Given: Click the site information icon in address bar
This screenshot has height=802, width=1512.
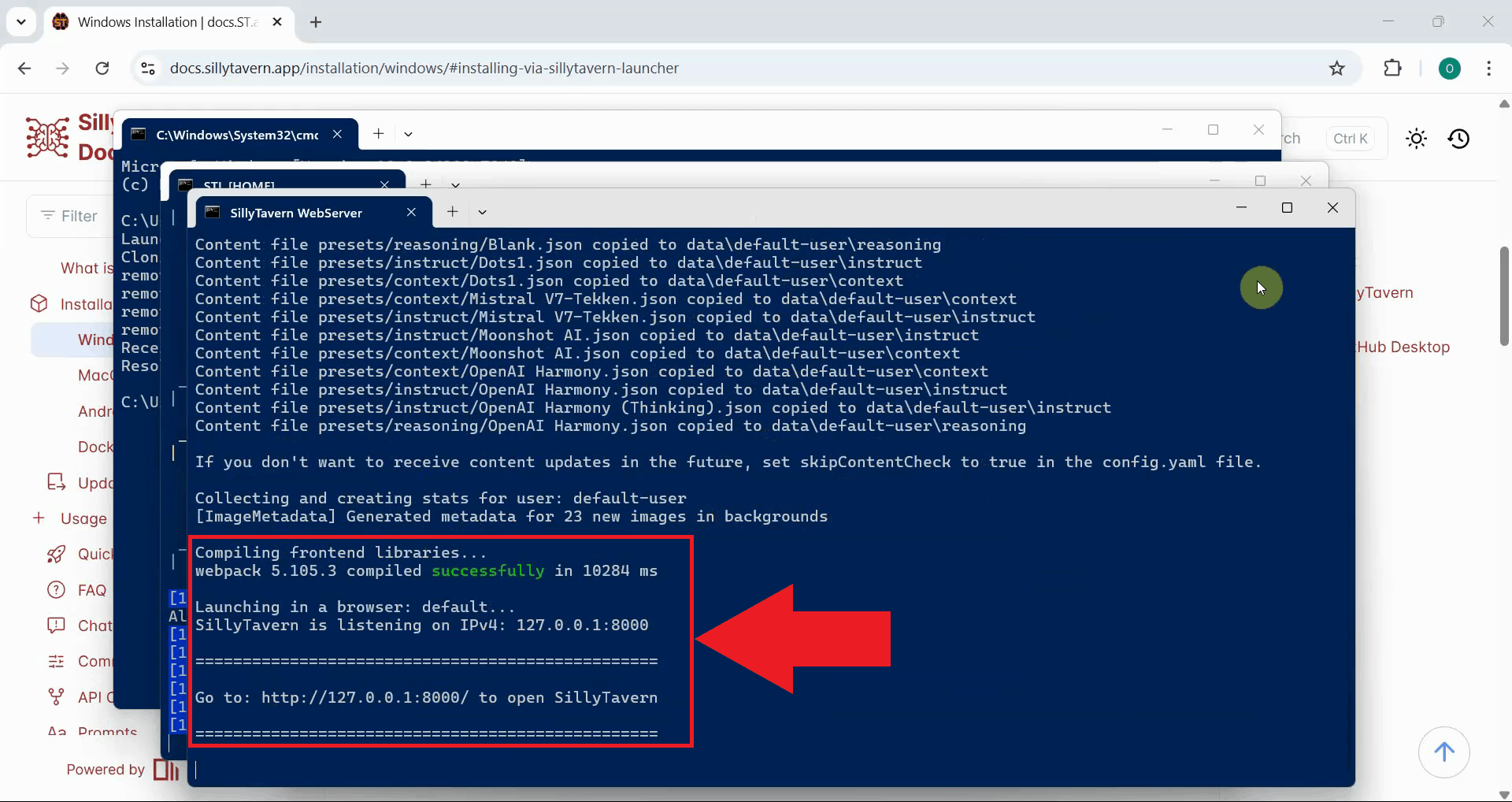Looking at the screenshot, I should (x=148, y=69).
